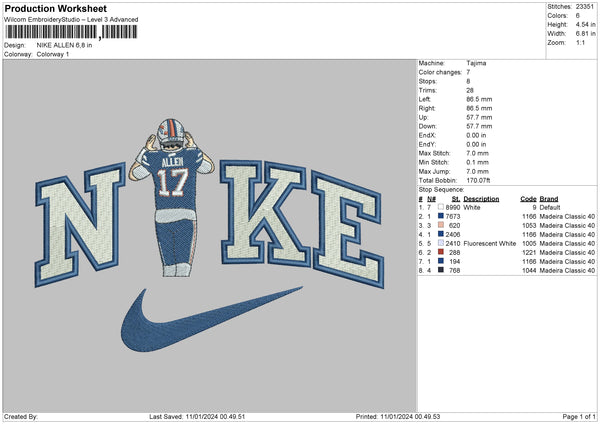Select the 'Up:' measurement 57.7 mm
Viewport: 600px width, 424px height.
[479, 117]
